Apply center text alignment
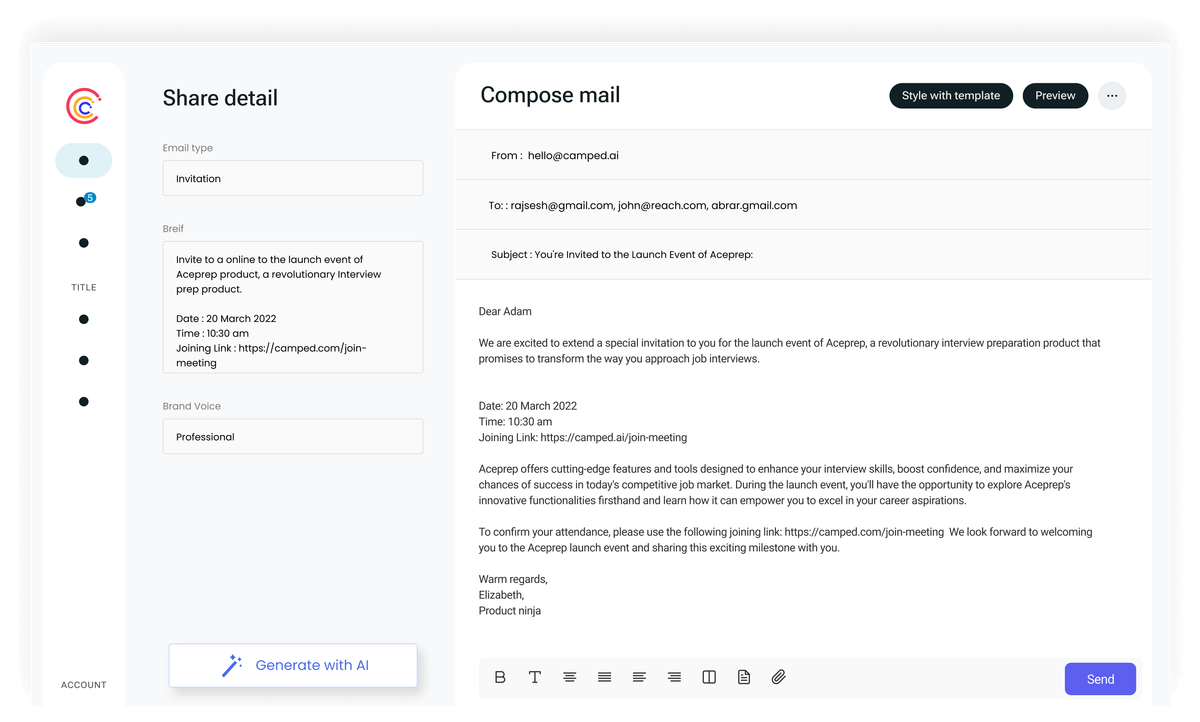Image resolution: width=1200 pixels, height=722 pixels. (570, 677)
